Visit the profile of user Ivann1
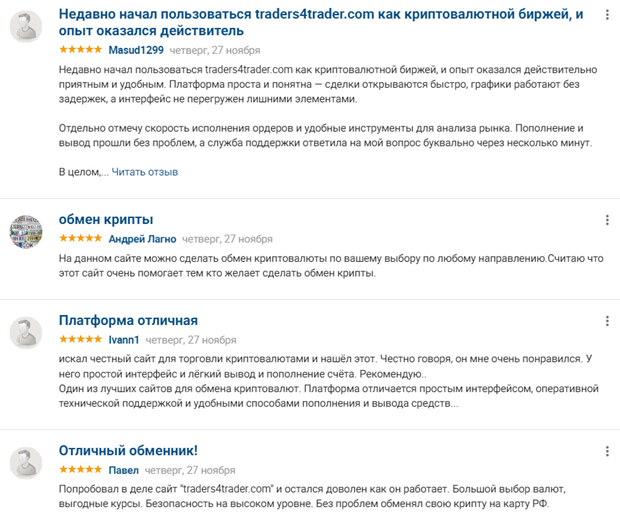Screen dimensions: 620x527 pyautogui.click(x=124, y=340)
